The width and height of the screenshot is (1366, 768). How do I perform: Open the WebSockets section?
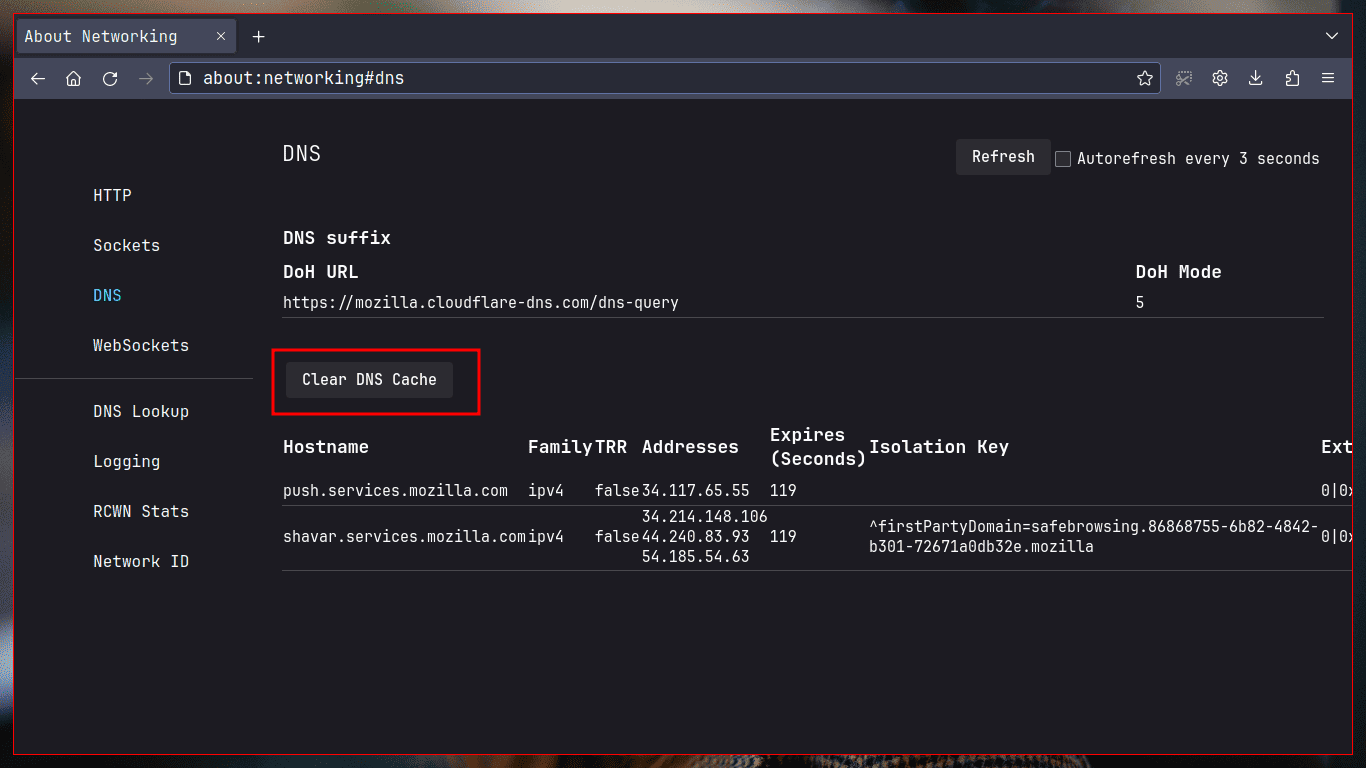point(140,345)
